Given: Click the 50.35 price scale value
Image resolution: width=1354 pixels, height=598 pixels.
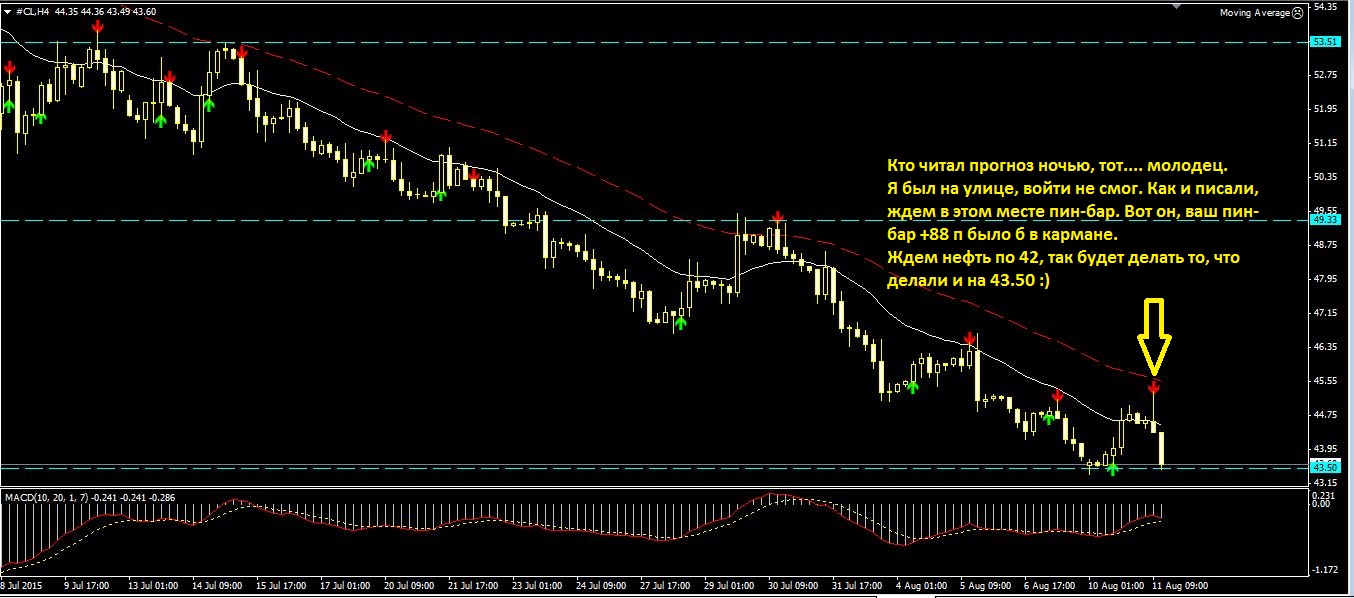Looking at the screenshot, I should pyautogui.click(x=1326, y=177).
